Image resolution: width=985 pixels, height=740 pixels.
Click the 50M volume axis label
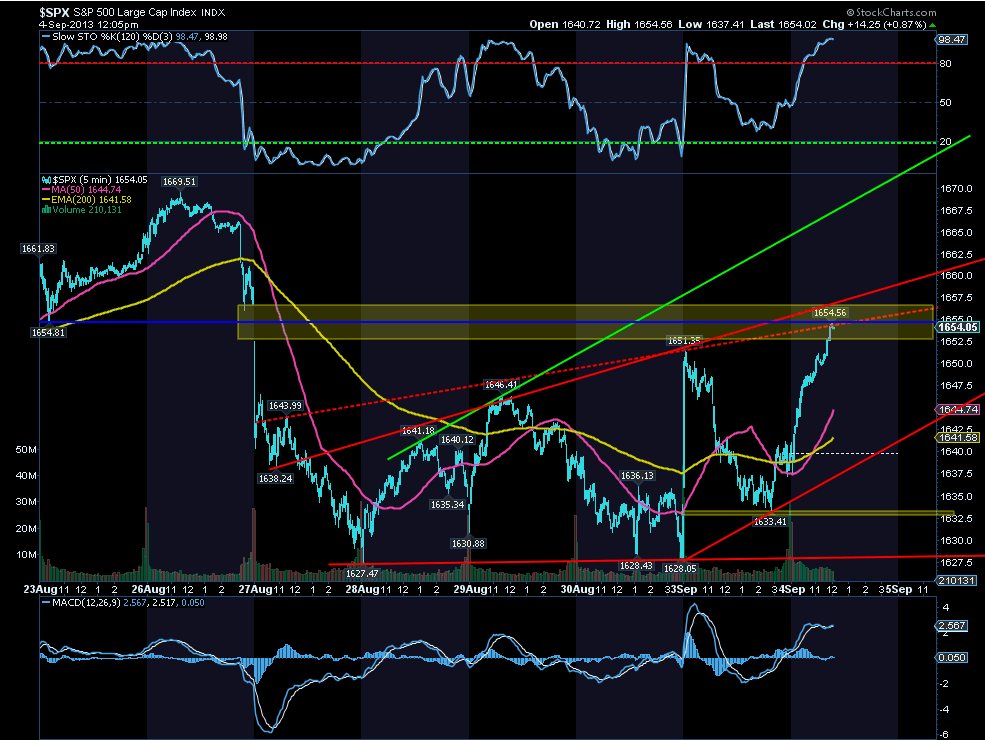click(26, 450)
